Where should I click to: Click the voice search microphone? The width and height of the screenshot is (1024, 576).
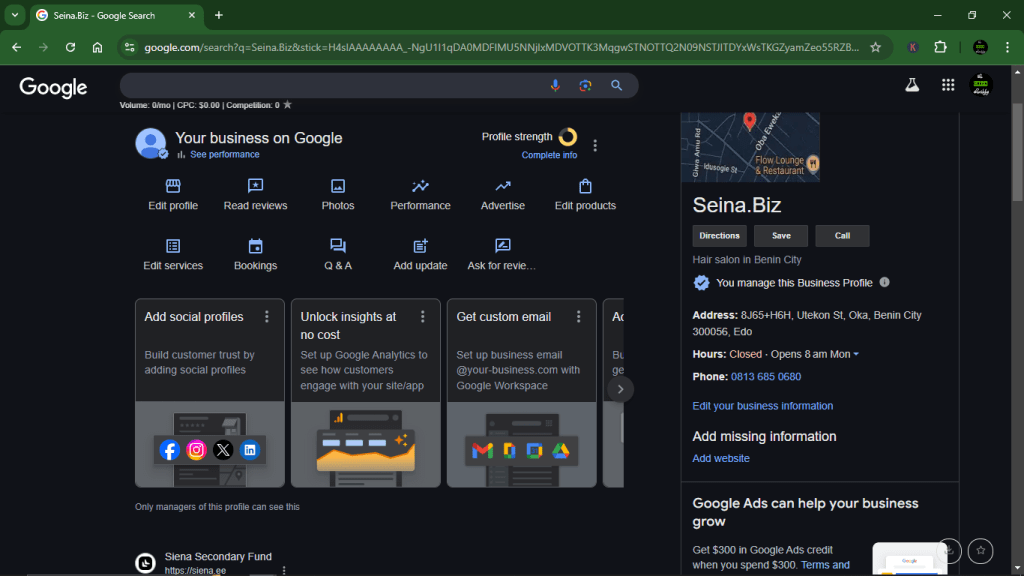point(556,85)
